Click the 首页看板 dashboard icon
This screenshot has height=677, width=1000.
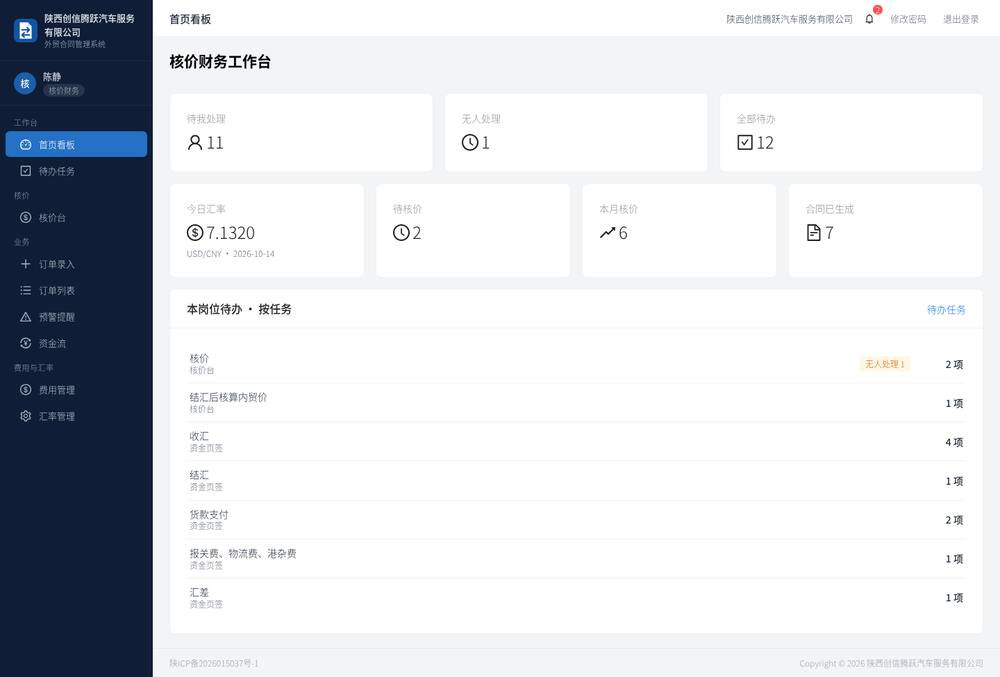pyautogui.click(x=26, y=145)
